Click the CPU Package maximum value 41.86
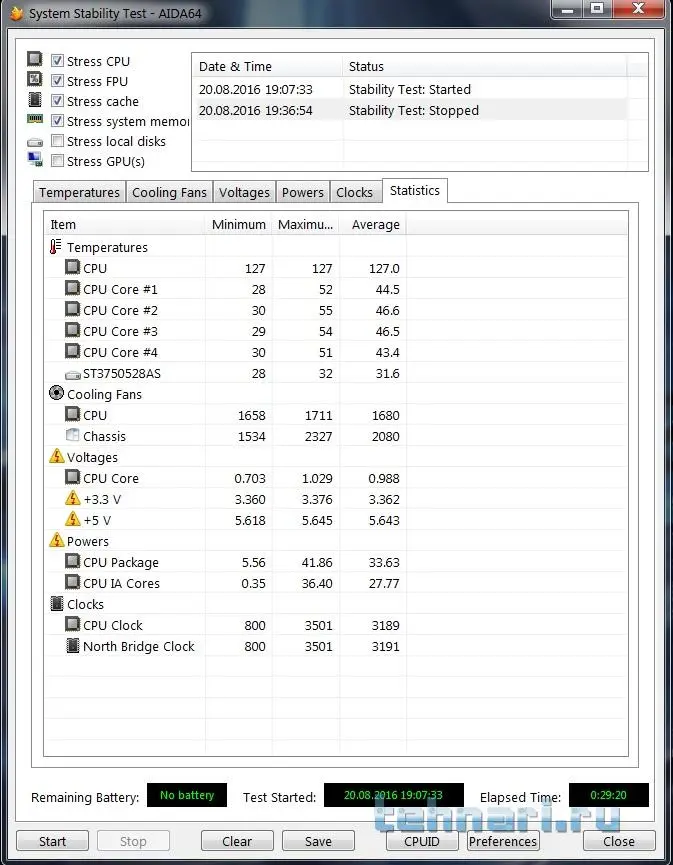 (x=317, y=562)
